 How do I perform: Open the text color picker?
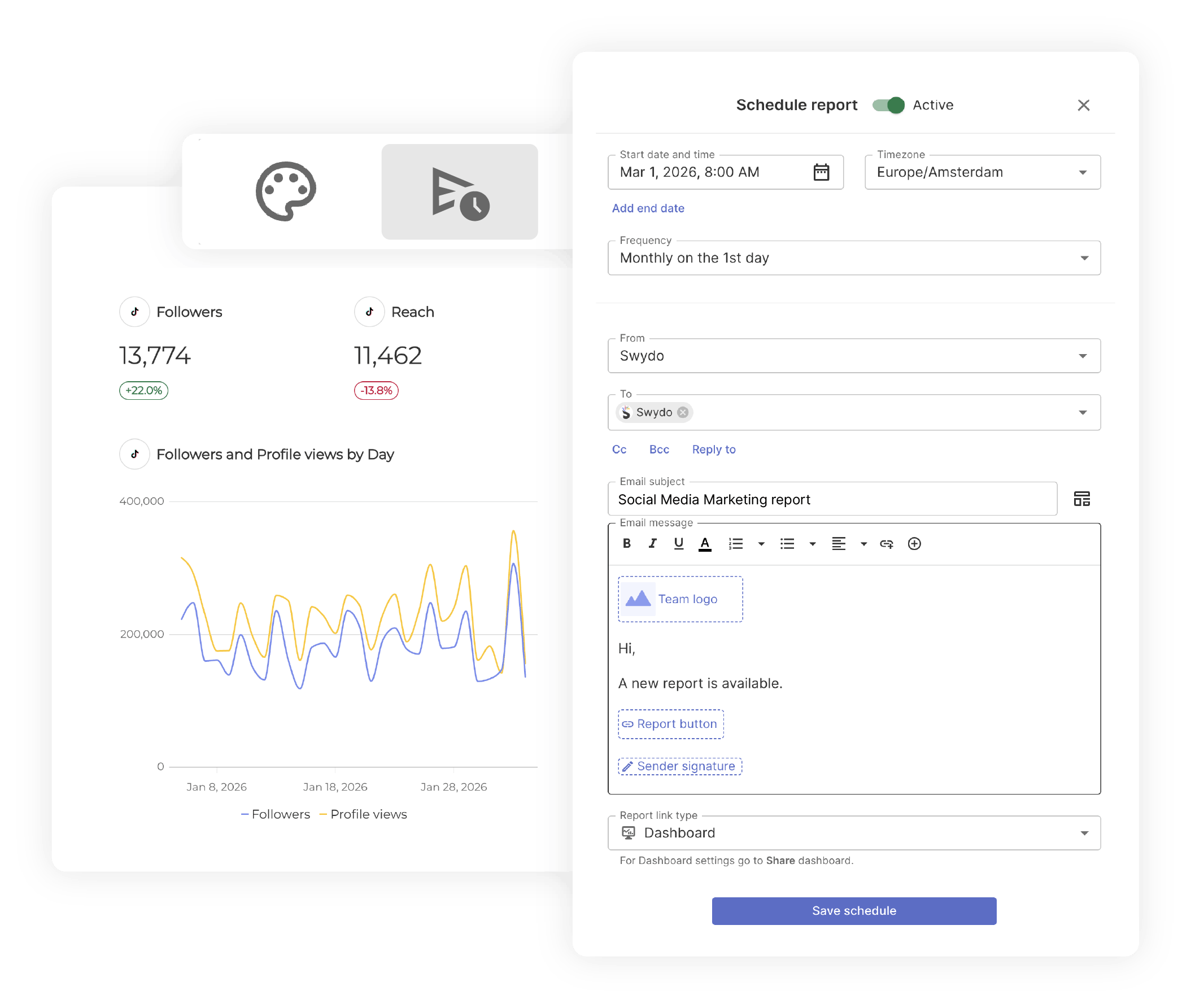click(705, 543)
